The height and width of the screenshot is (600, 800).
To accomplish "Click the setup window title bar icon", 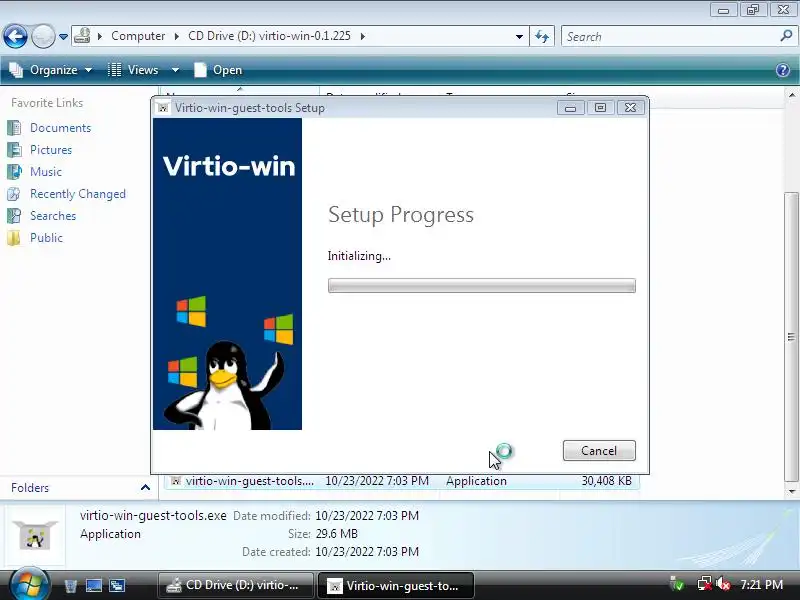I will pyautogui.click(x=163, y=108).
